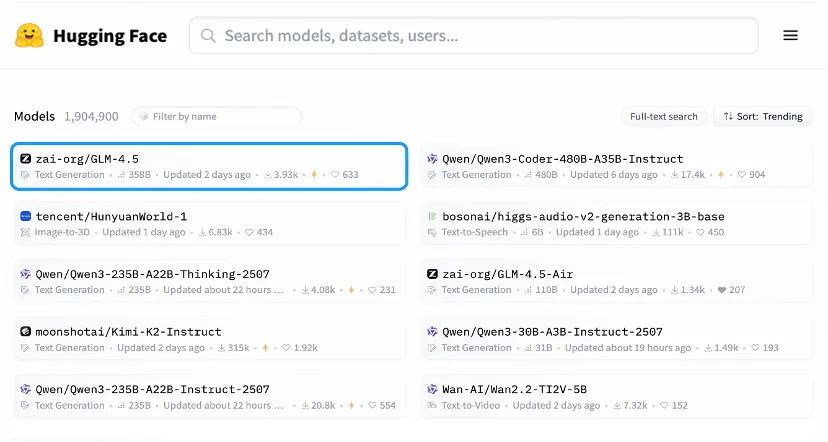Image resolution: width=828 pixels, height=442 pixels.
Task: Click the Hugging Face title text
Action: pos(110,36)
